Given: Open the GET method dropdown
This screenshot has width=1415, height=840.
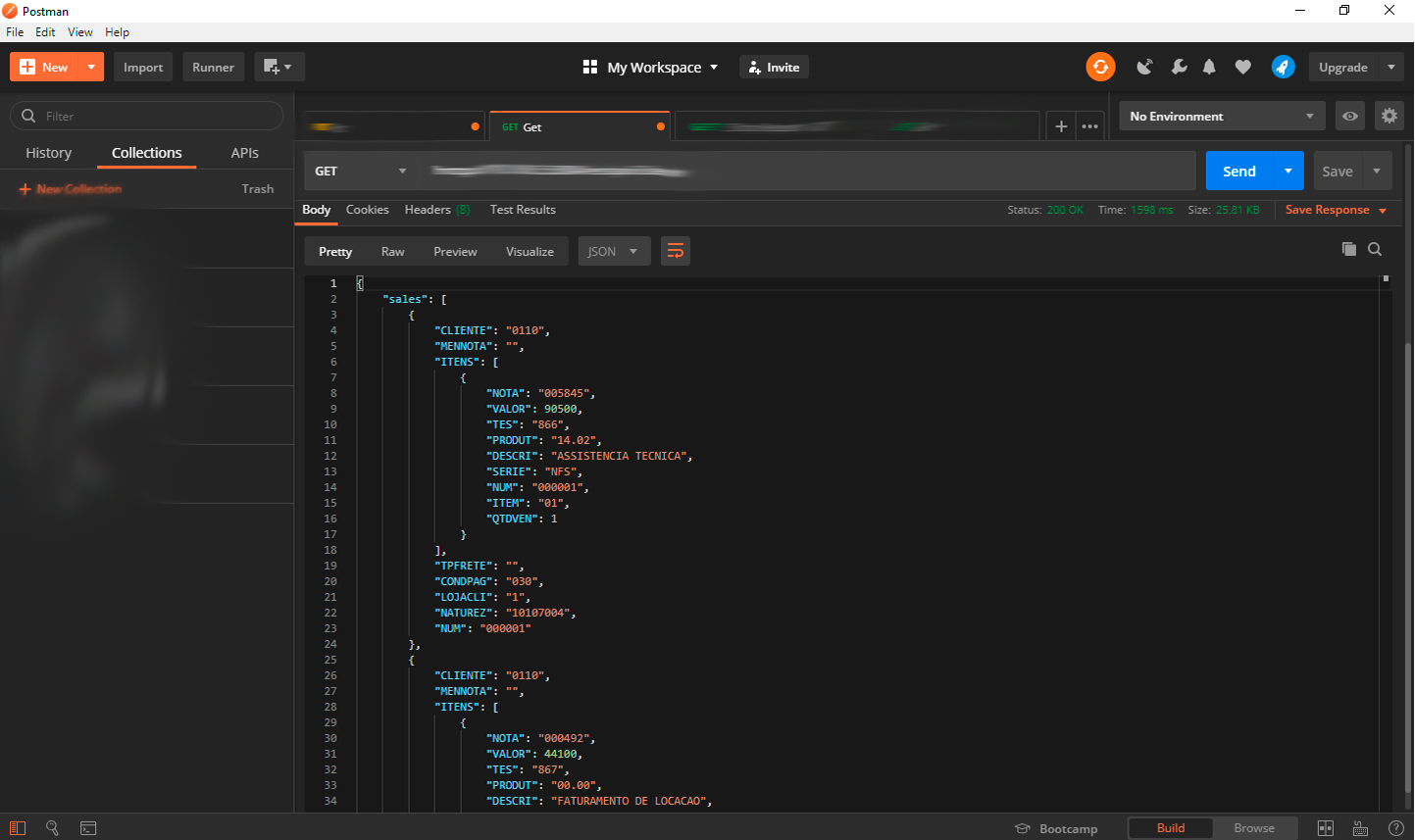Looking at the screenshot, I should pyautogui.click(x=360, y=171).
